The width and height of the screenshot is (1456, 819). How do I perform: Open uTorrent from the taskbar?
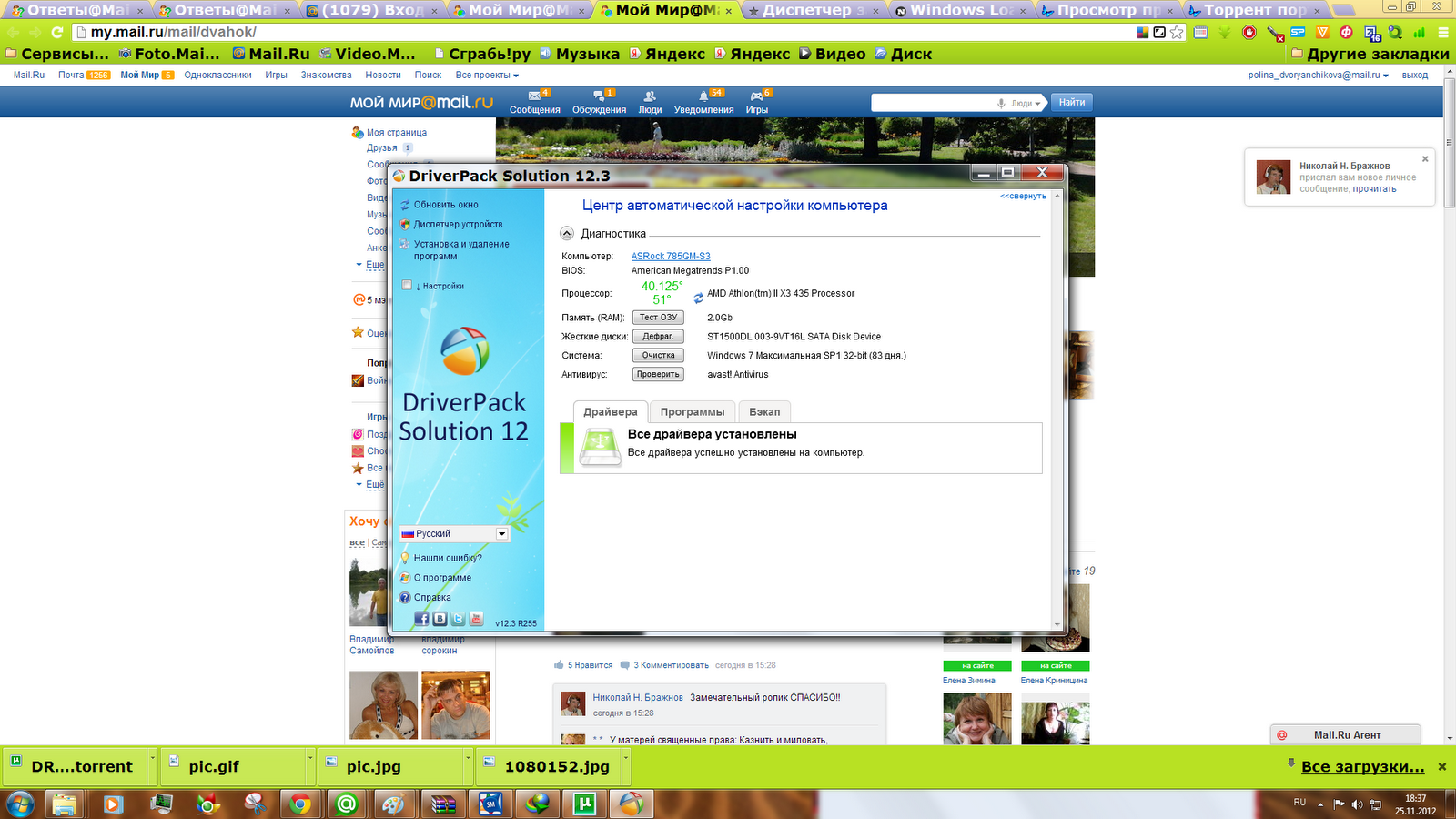(583, 804)
